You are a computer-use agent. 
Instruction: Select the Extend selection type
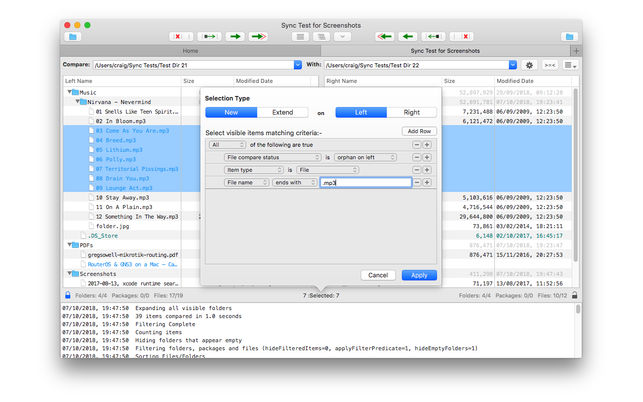pyautogui.click(x=283, y=112)
